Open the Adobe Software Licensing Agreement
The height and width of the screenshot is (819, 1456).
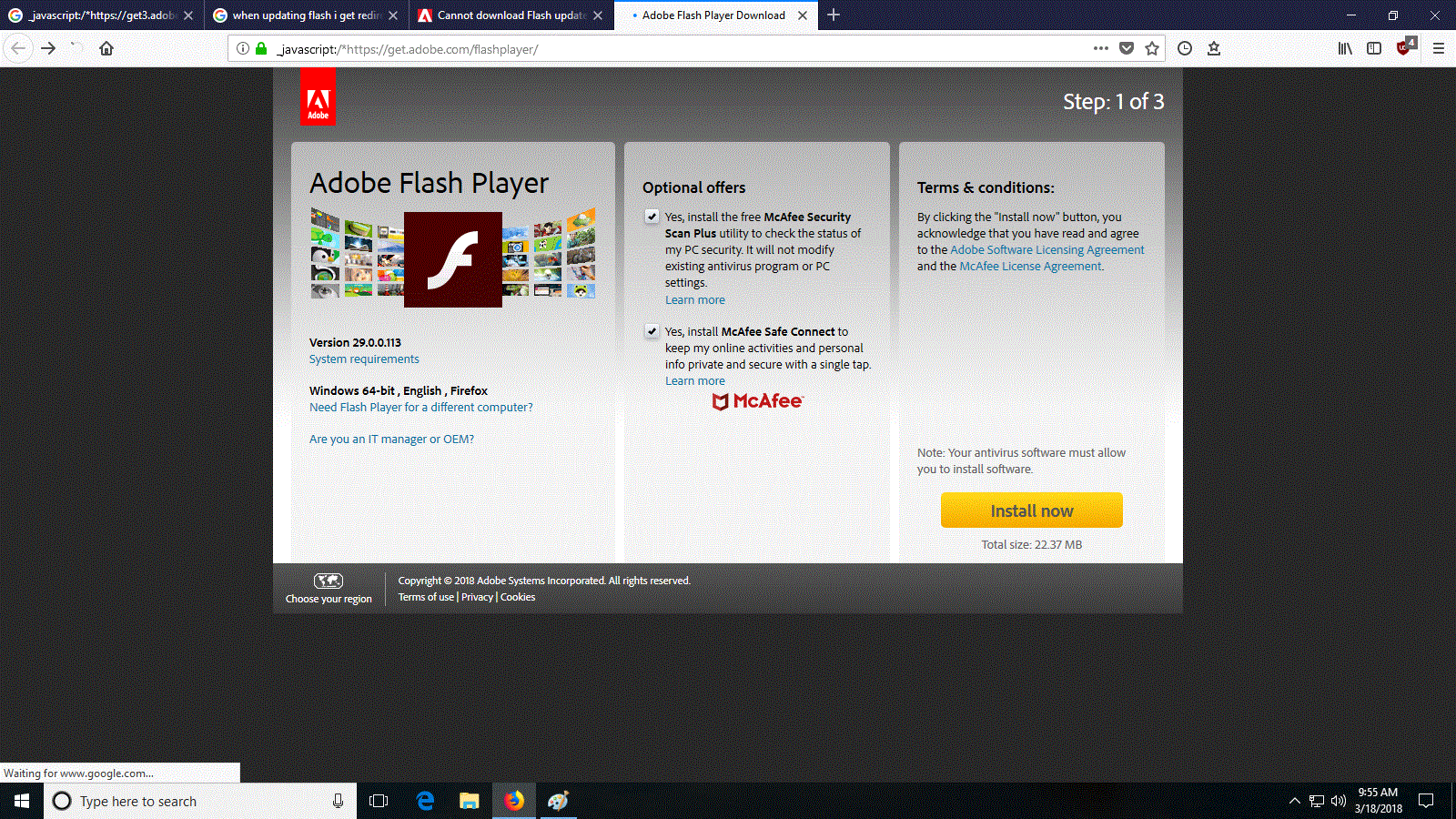pyautogui.click(x=1047, y=250)
